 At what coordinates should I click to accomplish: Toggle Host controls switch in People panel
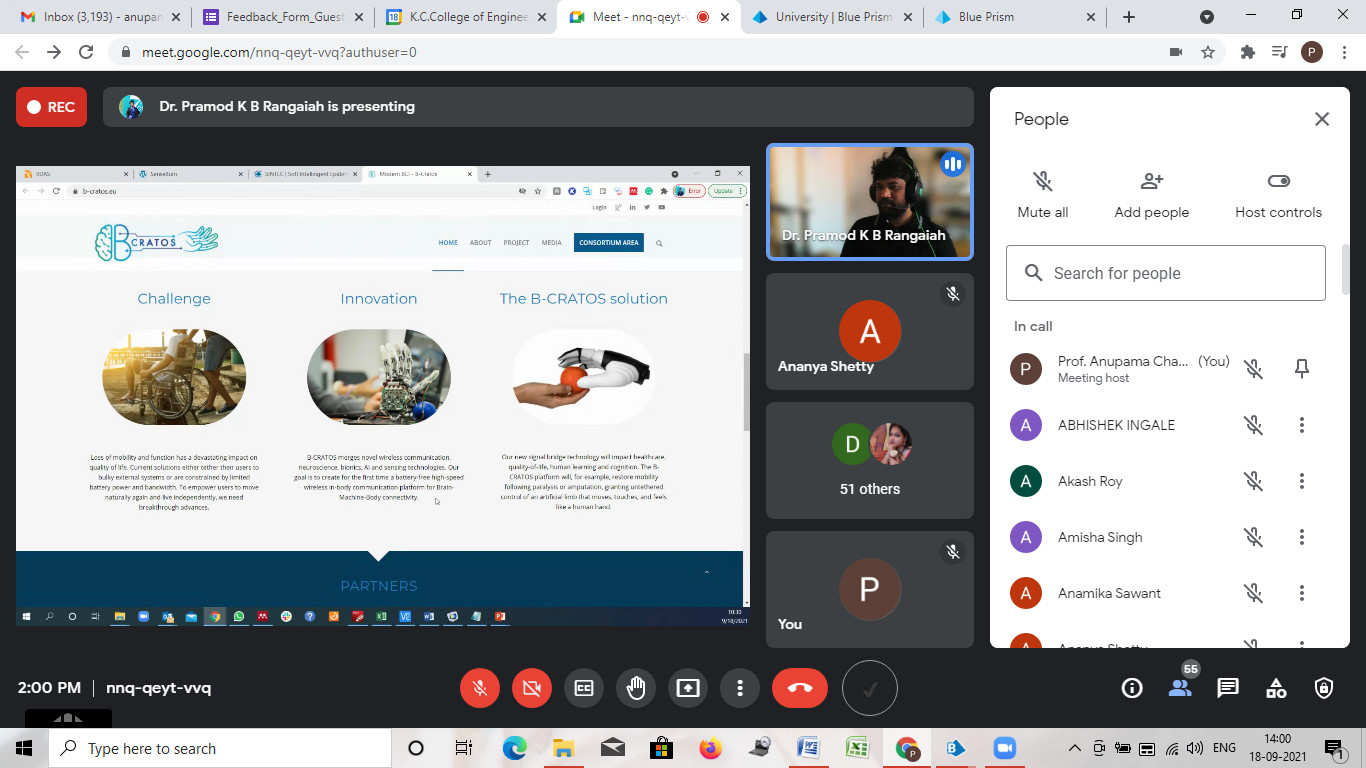pyautogui.click(x=1278, y=181)
